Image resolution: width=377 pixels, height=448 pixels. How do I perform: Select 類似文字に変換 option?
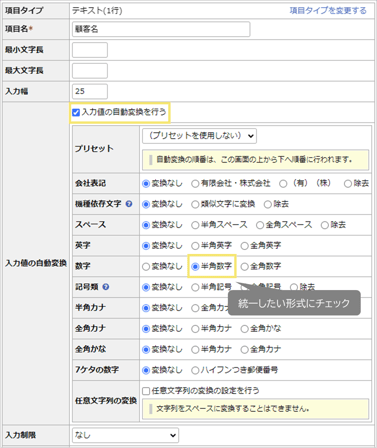pyautogui.click(x=195, y=204)
